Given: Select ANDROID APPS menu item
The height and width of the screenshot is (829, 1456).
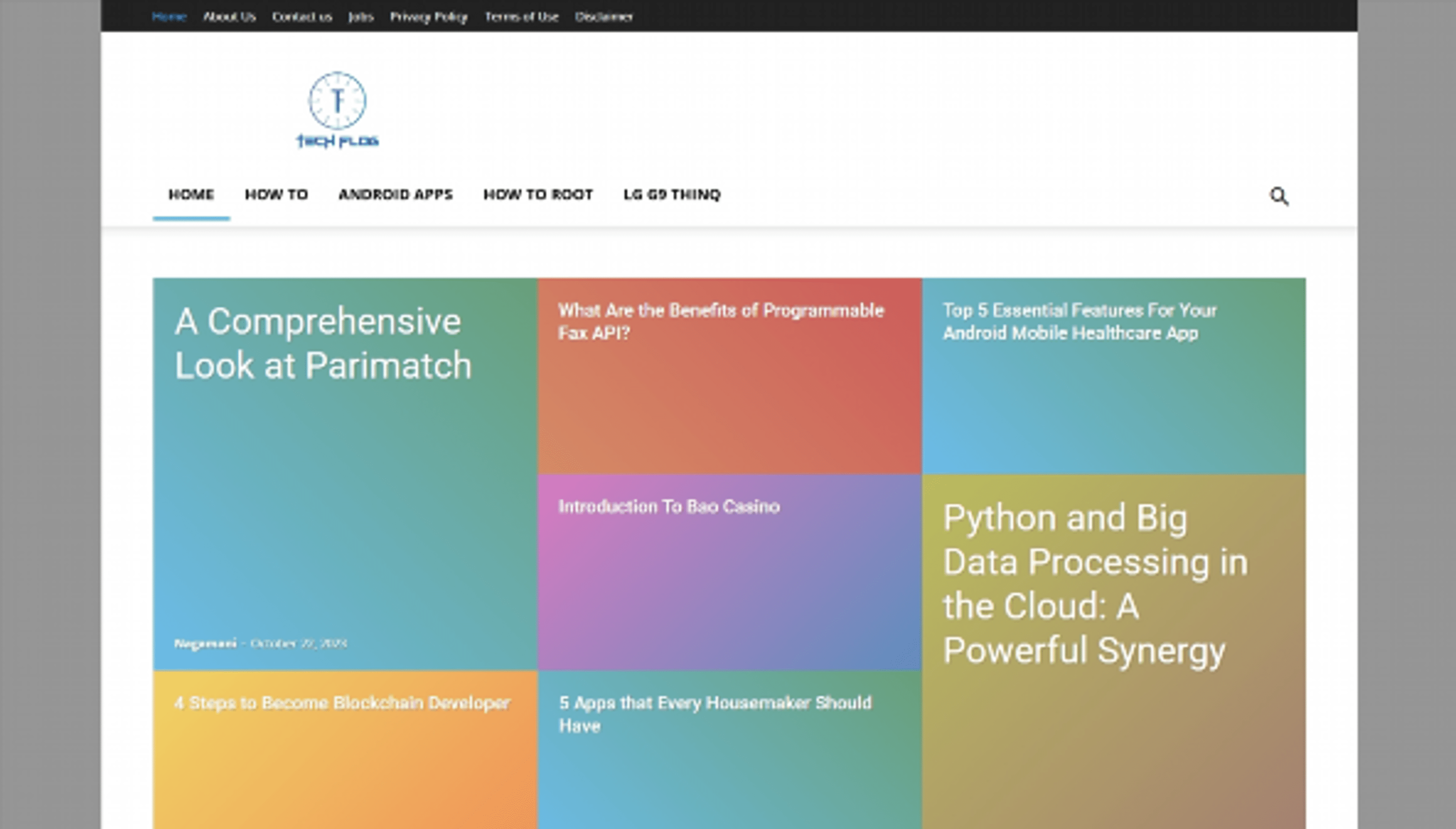Looking at the screenshot, I should 395,195.
